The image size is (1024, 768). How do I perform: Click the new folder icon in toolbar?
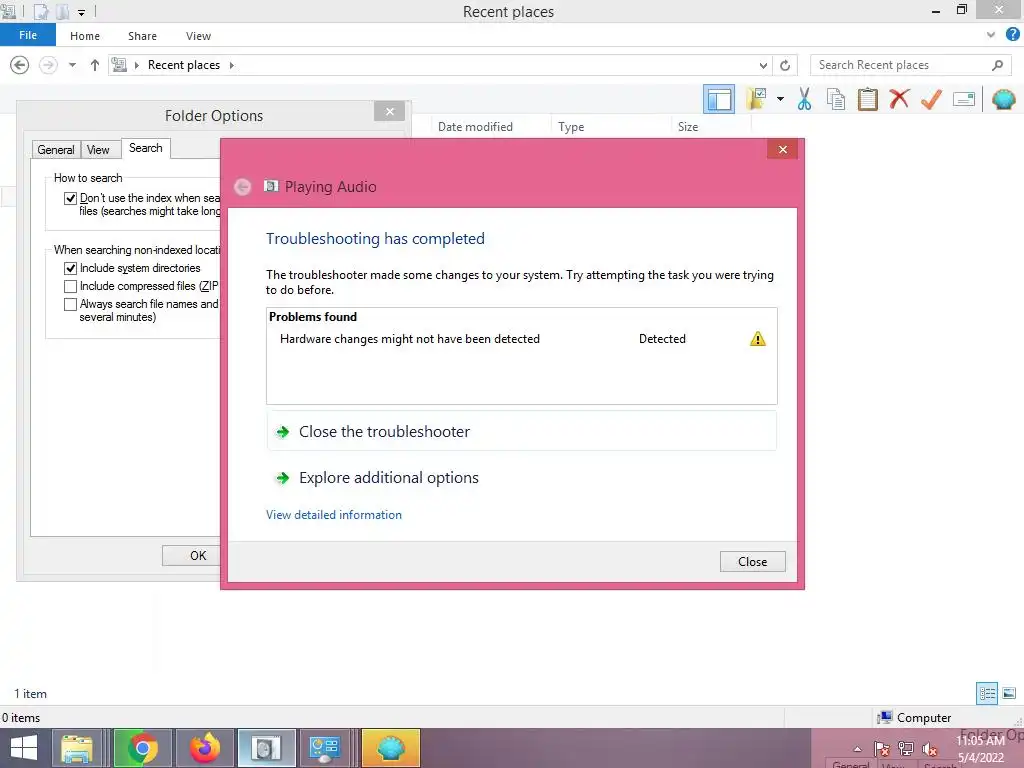click(756, 99)
